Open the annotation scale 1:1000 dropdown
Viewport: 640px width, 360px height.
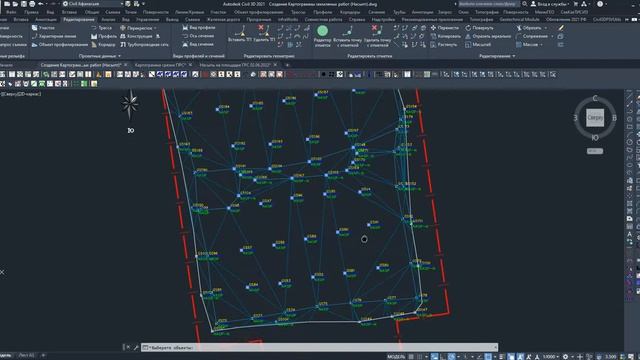point(551,357)
